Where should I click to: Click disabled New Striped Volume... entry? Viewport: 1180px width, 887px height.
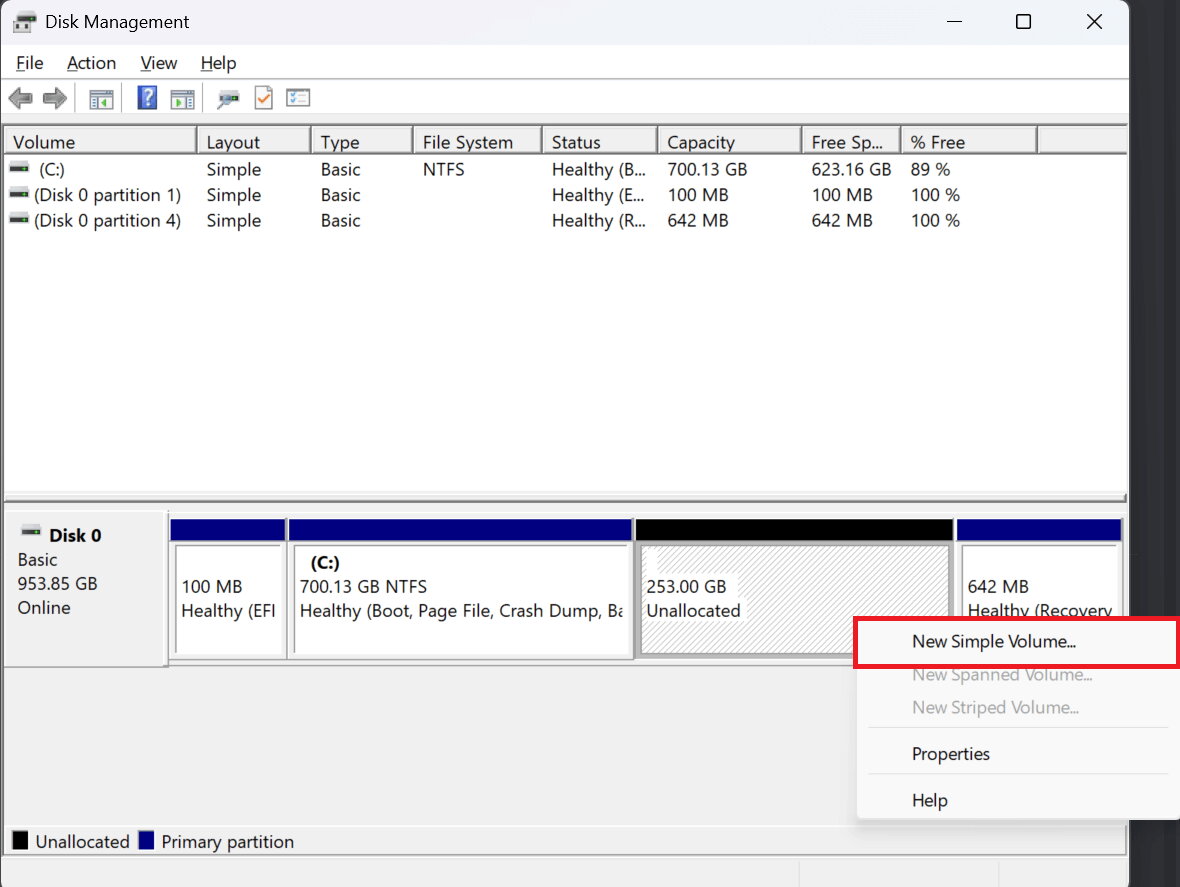point(1017,707)
